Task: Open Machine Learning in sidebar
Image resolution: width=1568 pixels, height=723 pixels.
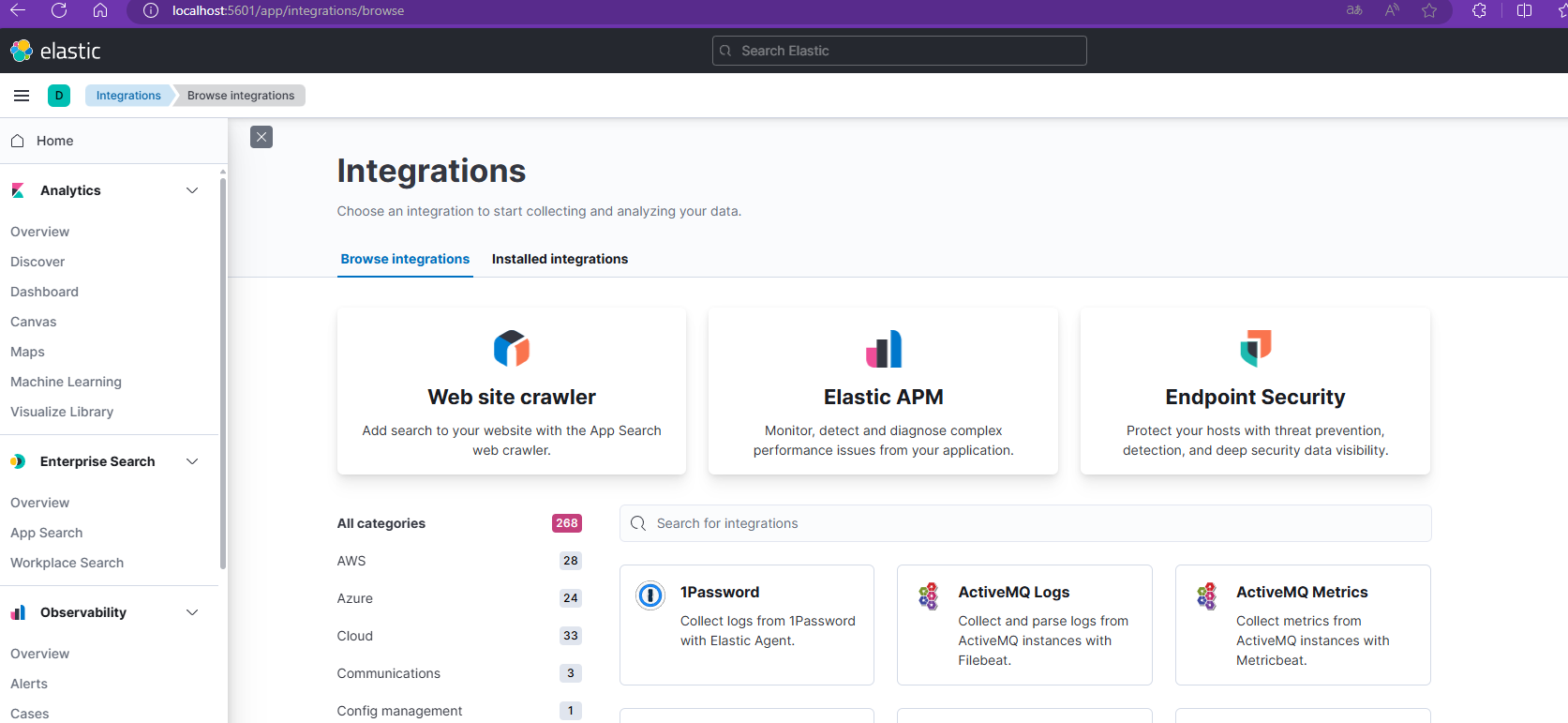Action: coord(66,382)
